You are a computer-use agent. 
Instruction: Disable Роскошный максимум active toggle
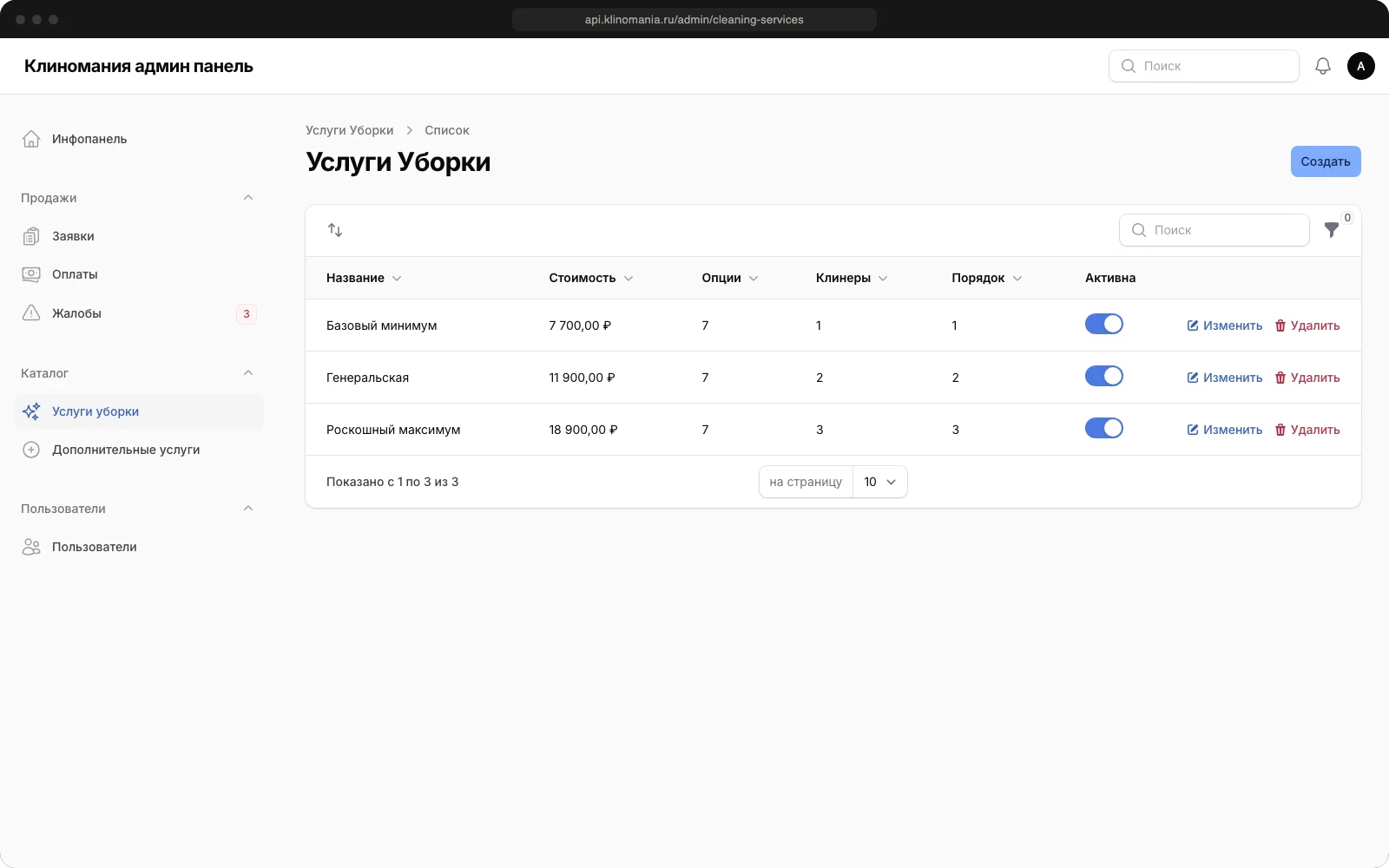tap(1104, 428)
